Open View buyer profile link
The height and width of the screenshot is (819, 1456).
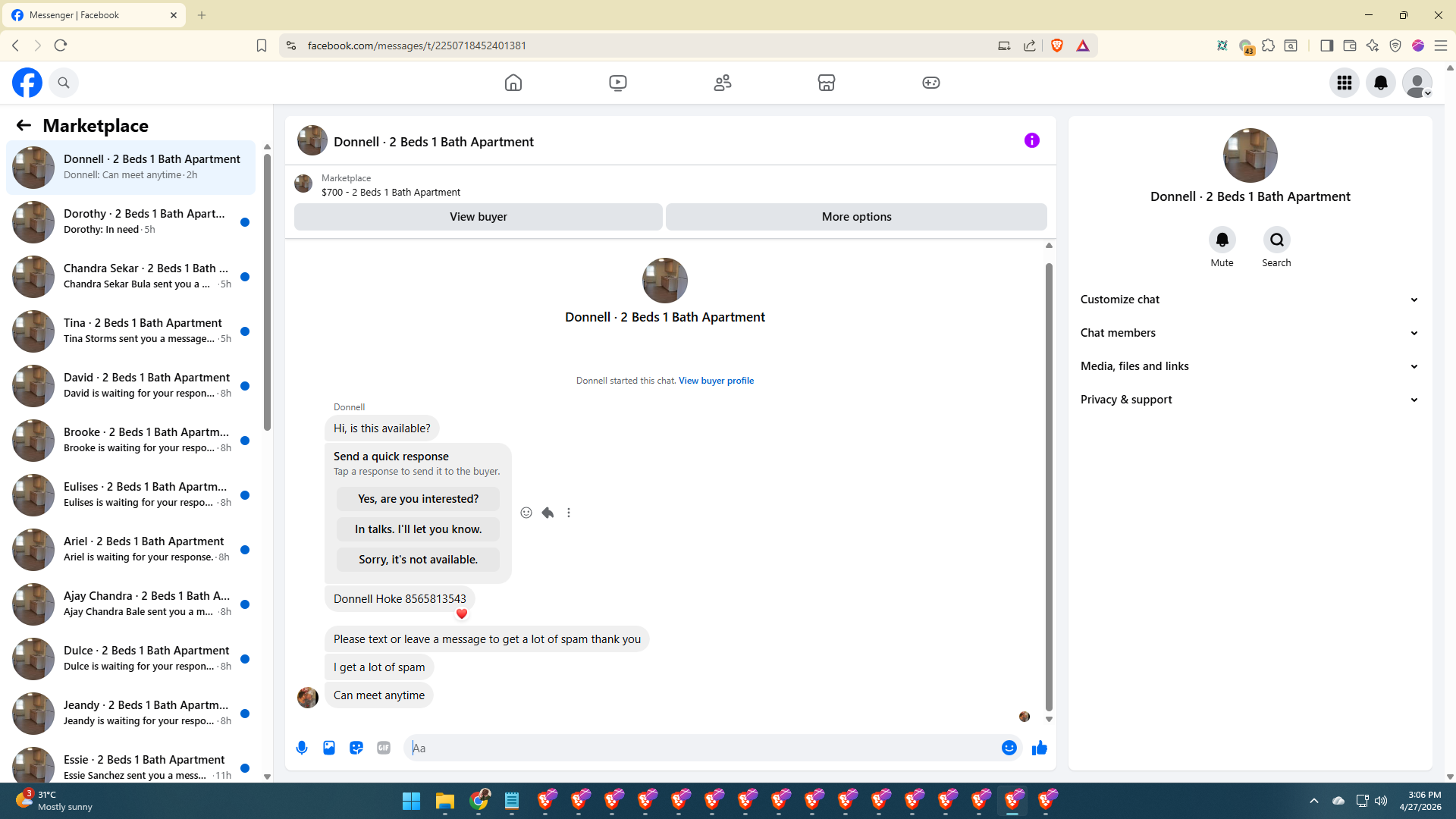tap(716, 381)
